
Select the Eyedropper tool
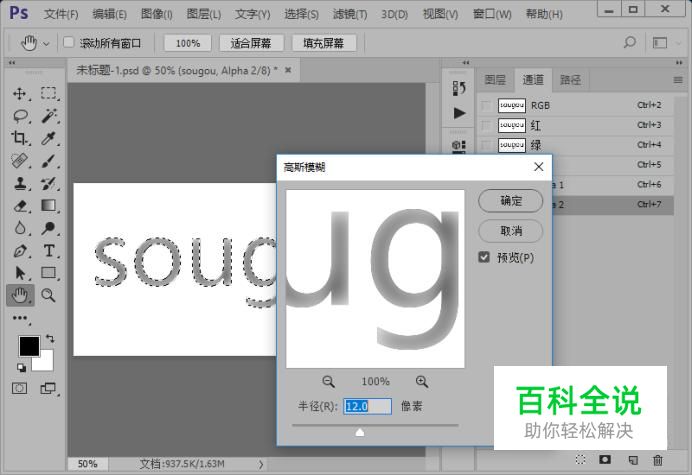point(49,138)
